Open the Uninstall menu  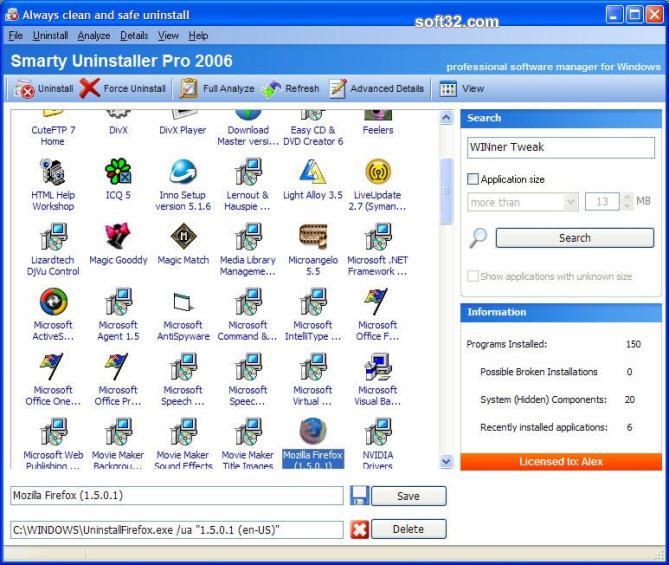(x=50, y=35)
